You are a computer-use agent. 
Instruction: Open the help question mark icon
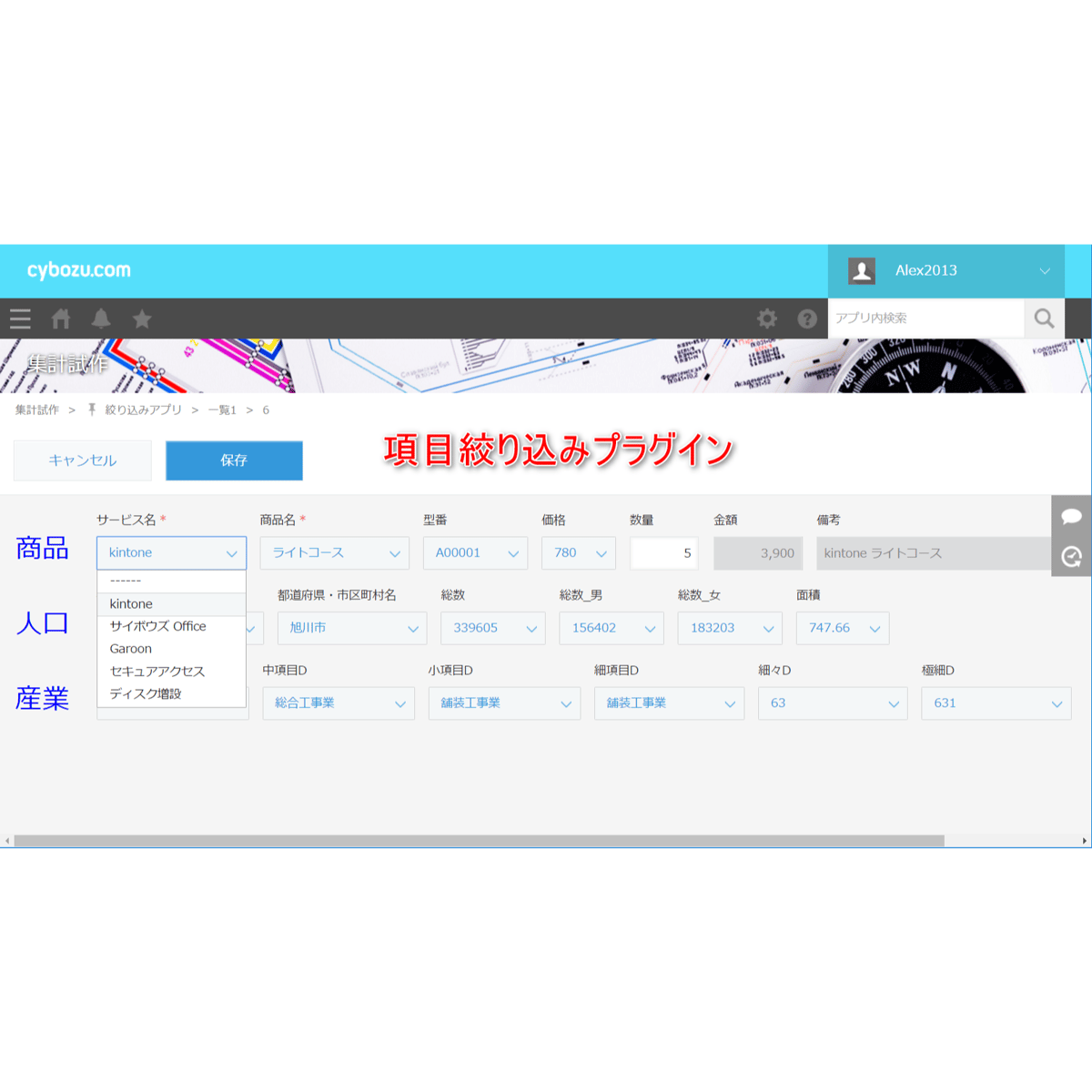coord(807,318)
